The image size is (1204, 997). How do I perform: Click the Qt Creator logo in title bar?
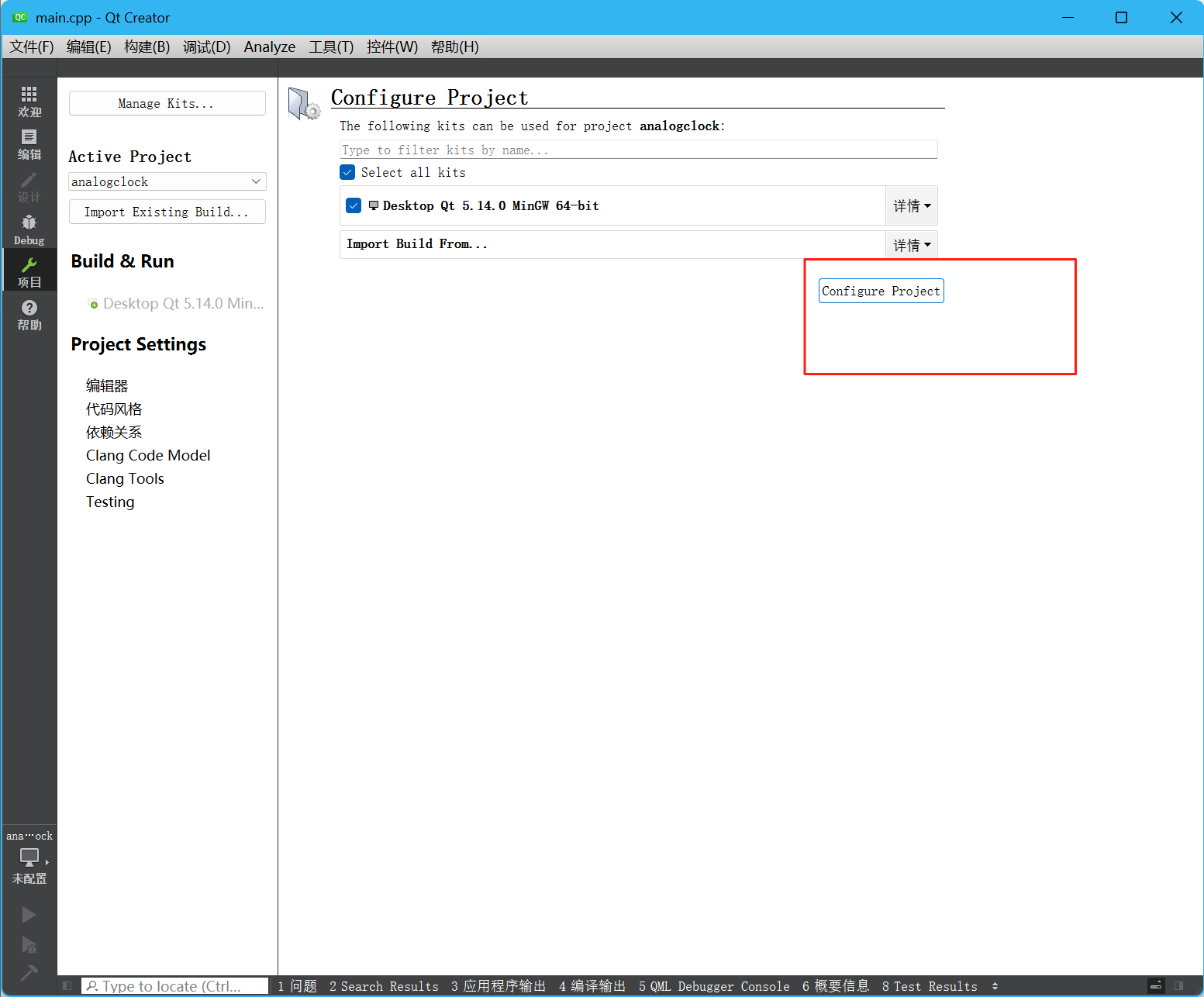click(x=19, y=17)
